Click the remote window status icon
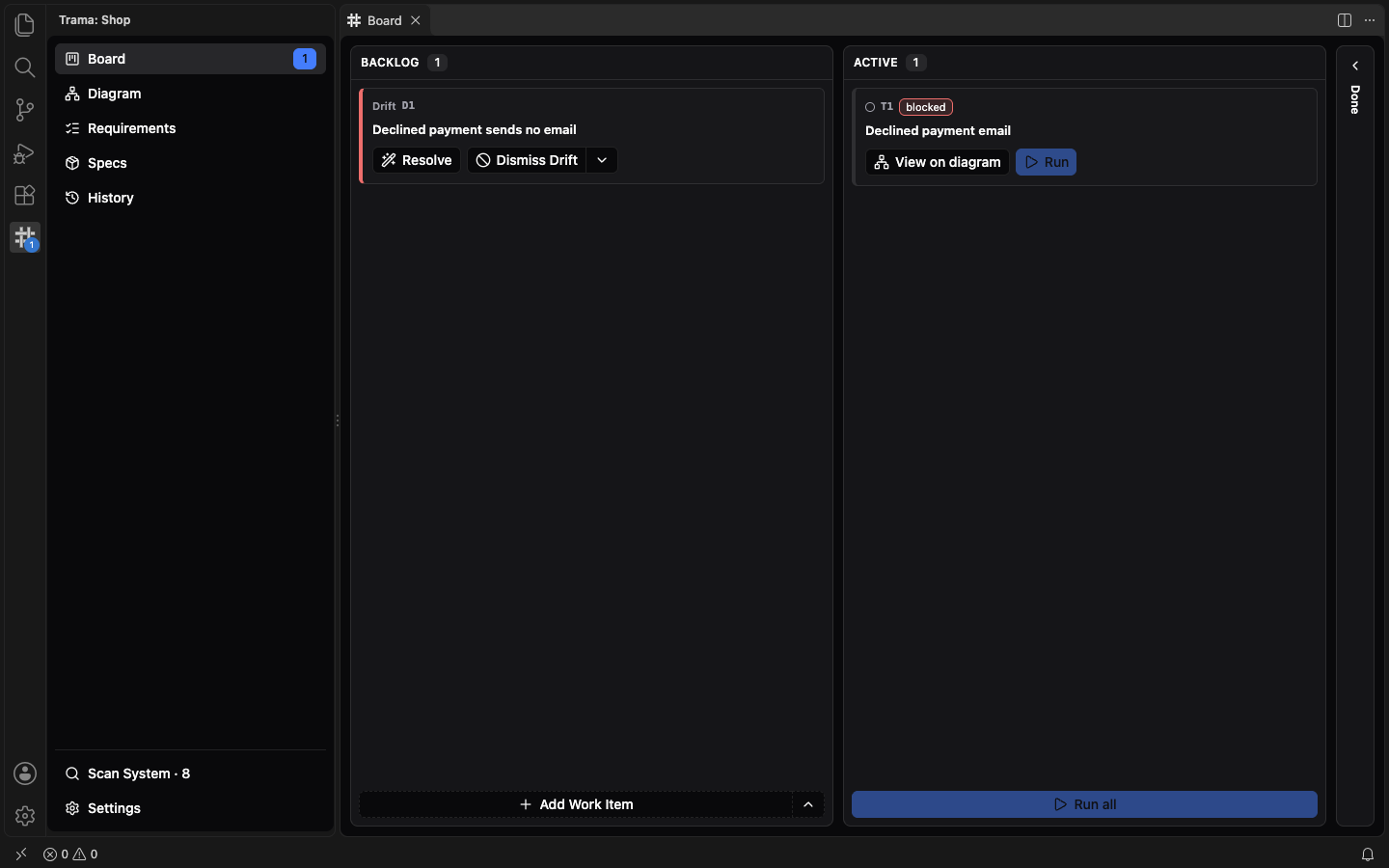Screen dimensions: 1389x868 [21, 854]
